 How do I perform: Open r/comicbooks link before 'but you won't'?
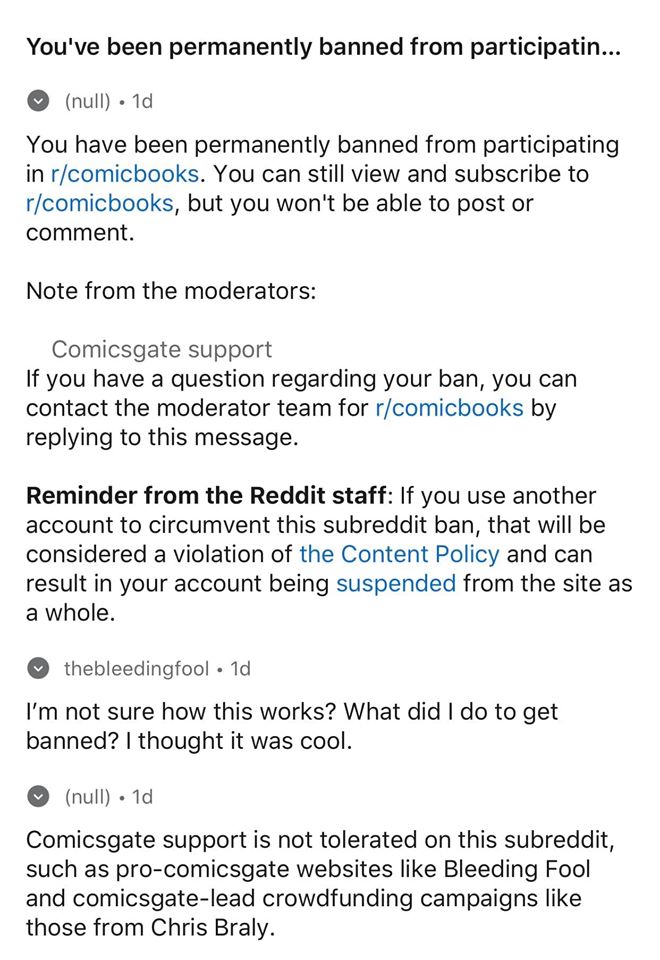(x=98, y=203)
